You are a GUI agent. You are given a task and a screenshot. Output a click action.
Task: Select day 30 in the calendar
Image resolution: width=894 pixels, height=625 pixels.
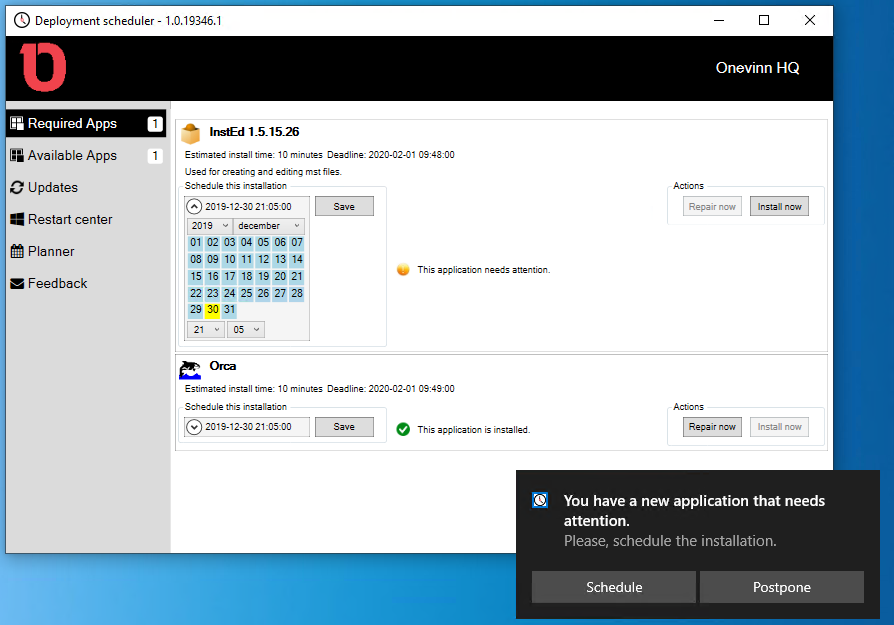(x=212, y=310)
